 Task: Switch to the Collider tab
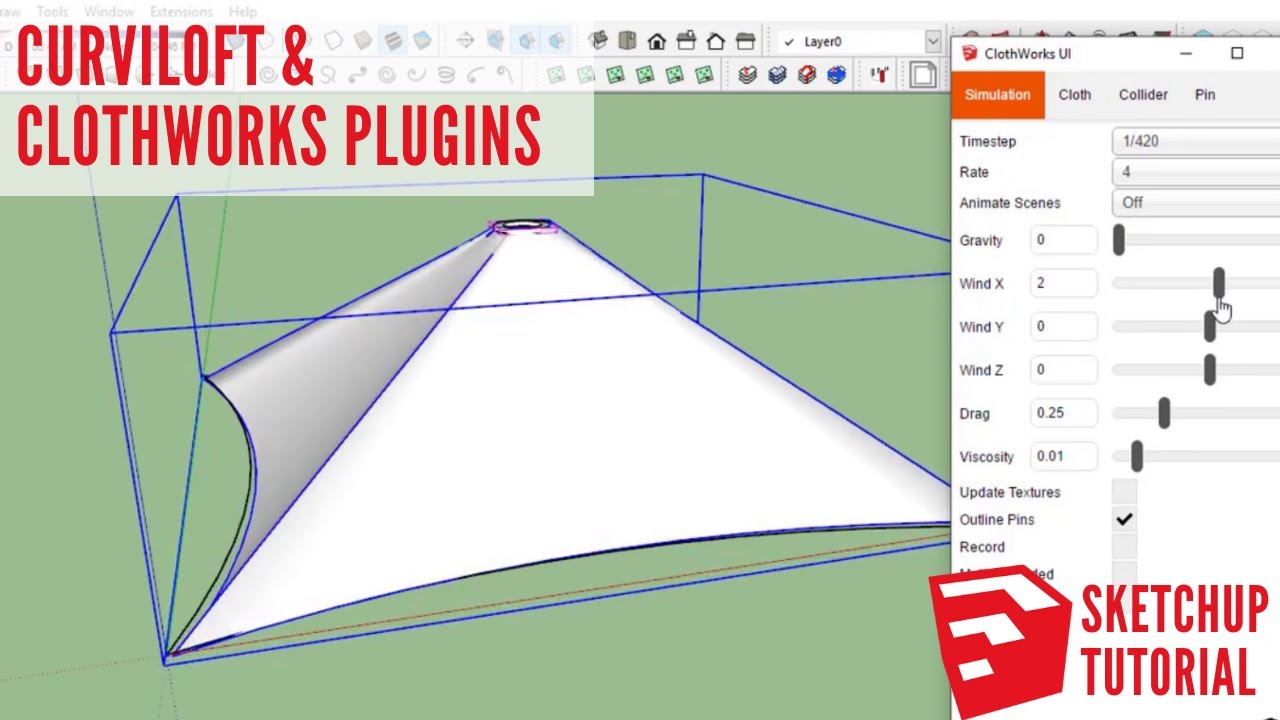click(x=1143, y=95)
